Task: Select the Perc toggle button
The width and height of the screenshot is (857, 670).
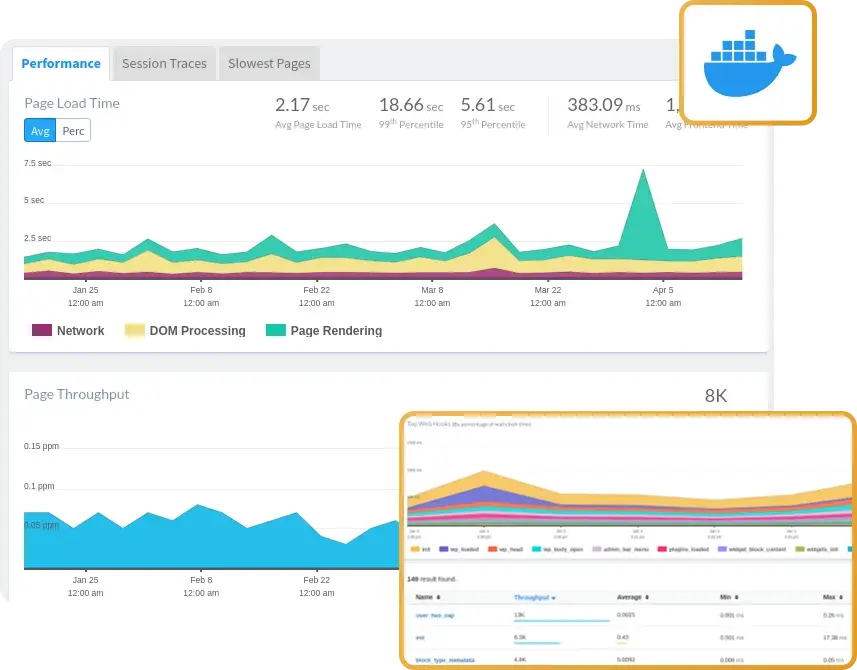Action: coord(73,131)
